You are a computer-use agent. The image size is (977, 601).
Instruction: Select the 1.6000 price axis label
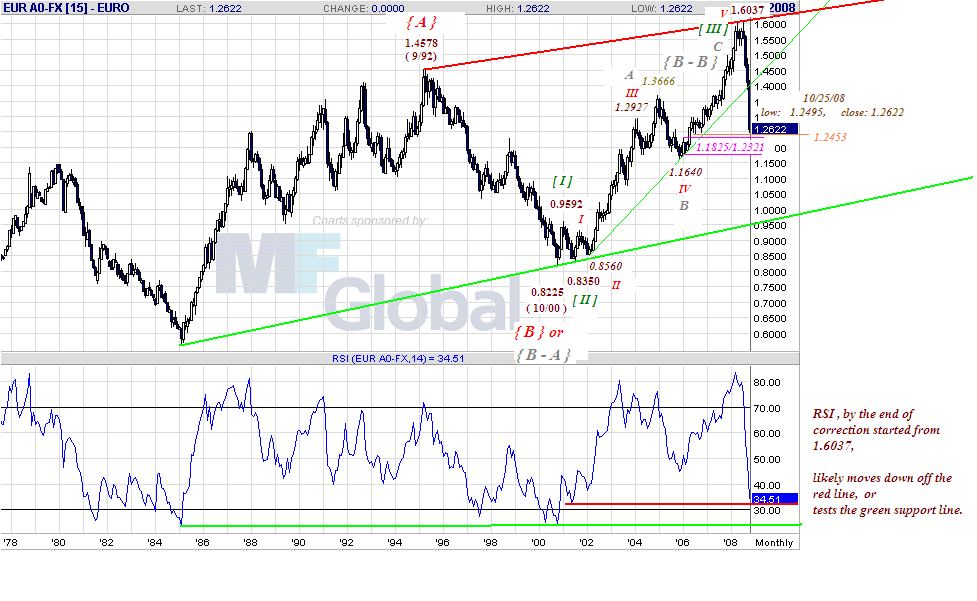[x=770, y=25]
